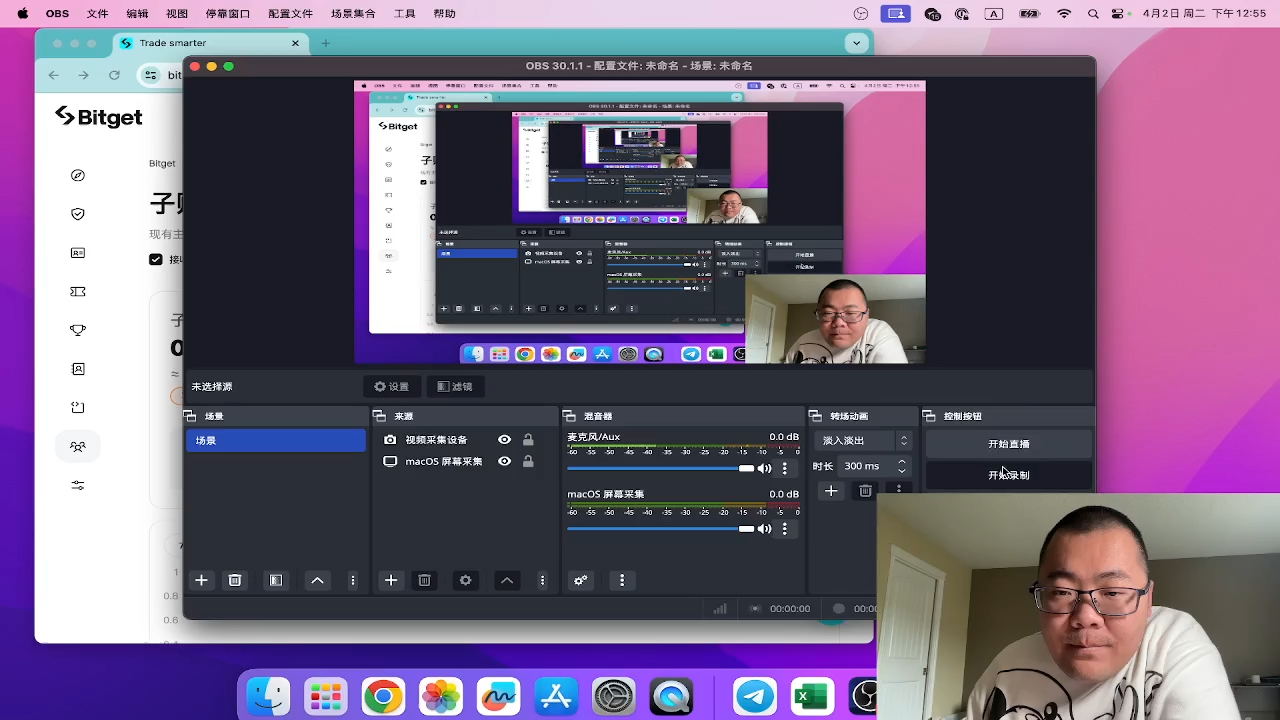This screenshot has height=720, width=1280.
Task: Toggle visibility of macOS 屏幕采集 source
Action: tap(504, 462)
